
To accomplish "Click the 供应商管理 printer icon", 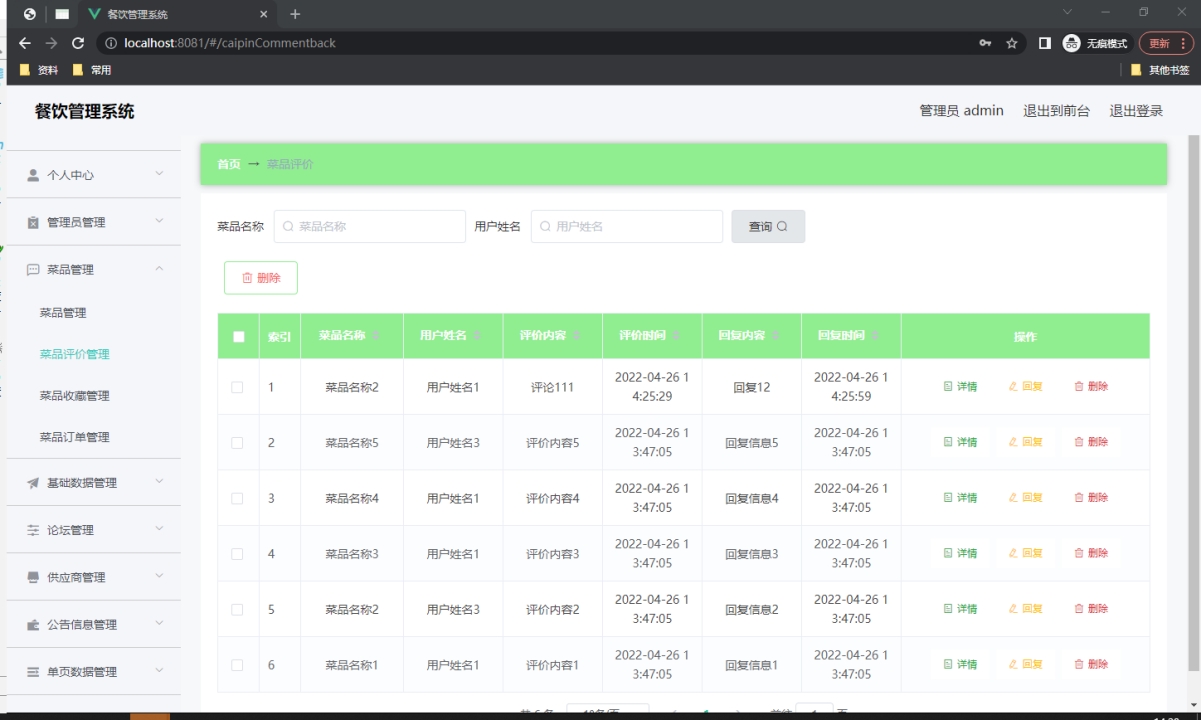I will 33,578.
